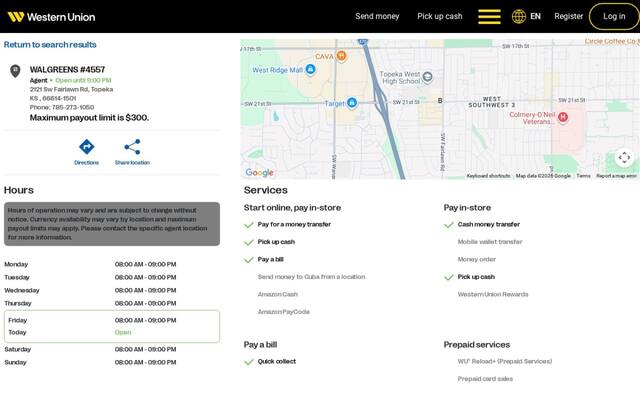Image resolution: width=640 pixels, height=400 pixels.
Task: Click the gray hours of operation notice
Action: 112,224
